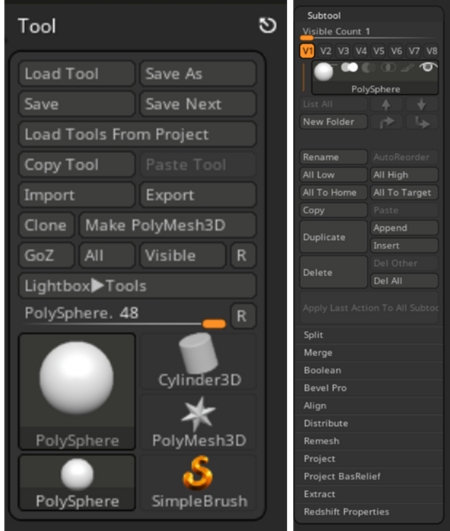
Task: Click the Duplicate subtool button
Action: click(x=334, y=237)
